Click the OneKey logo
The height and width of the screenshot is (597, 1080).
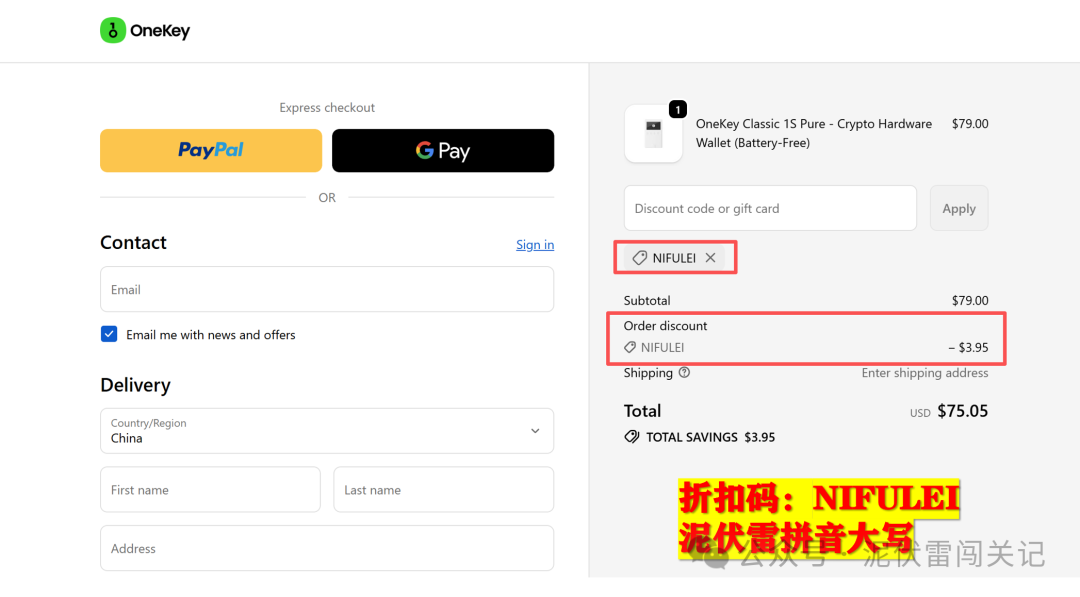145,30
